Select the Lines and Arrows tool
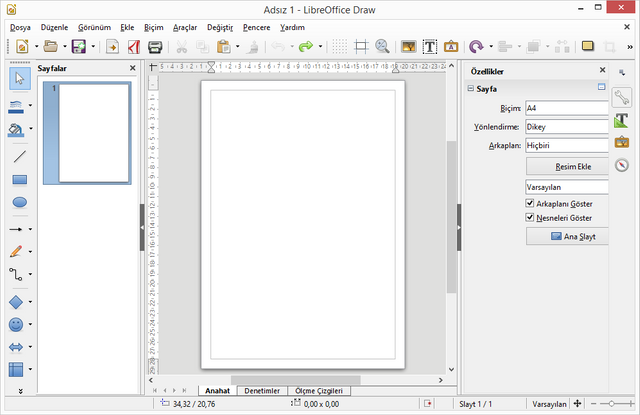640x415 pixels. click(16, 229)
